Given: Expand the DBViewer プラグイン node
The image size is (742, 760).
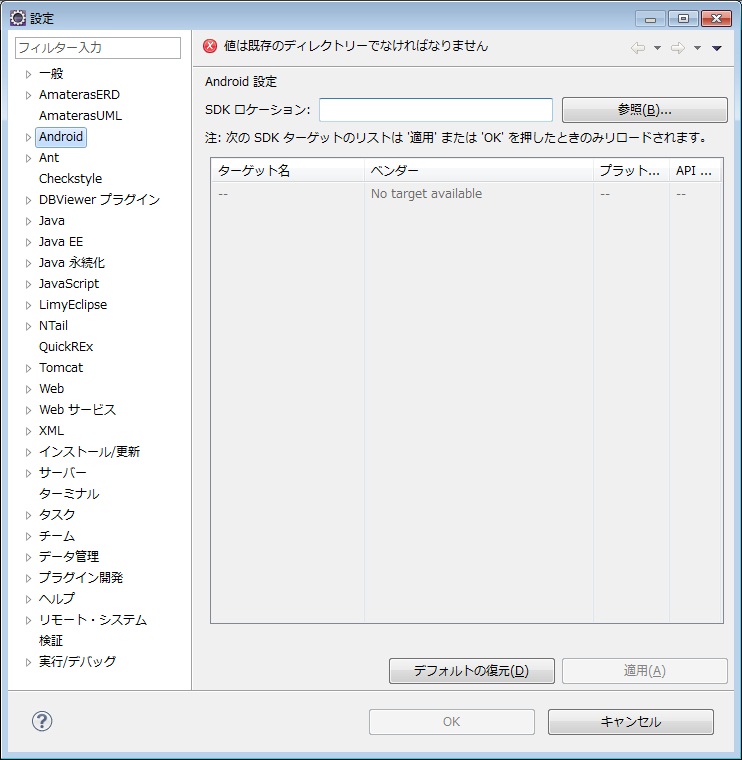Looking at the screenshot, I should [x=28, y=200].
